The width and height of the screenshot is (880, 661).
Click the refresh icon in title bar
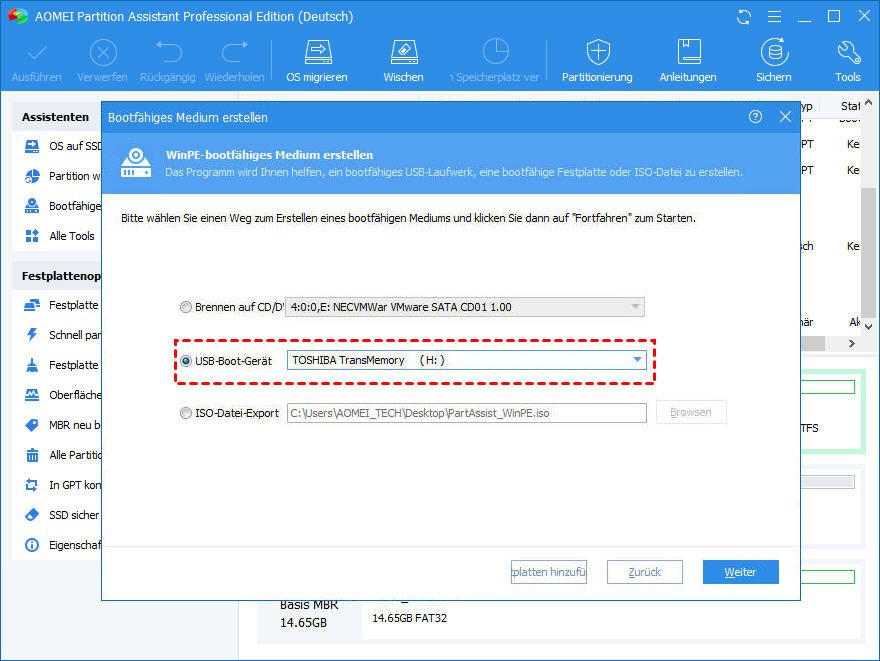pos(744,17)
